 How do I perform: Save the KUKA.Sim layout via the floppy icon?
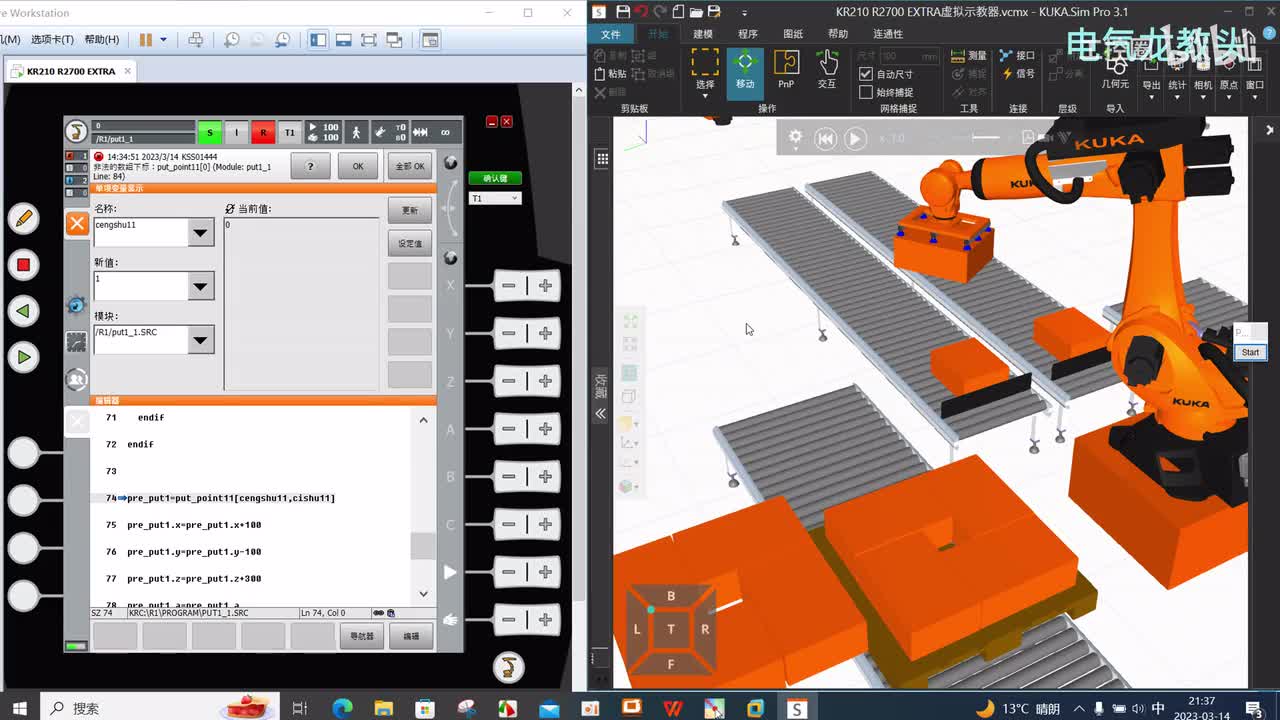[x=623, y=12]
